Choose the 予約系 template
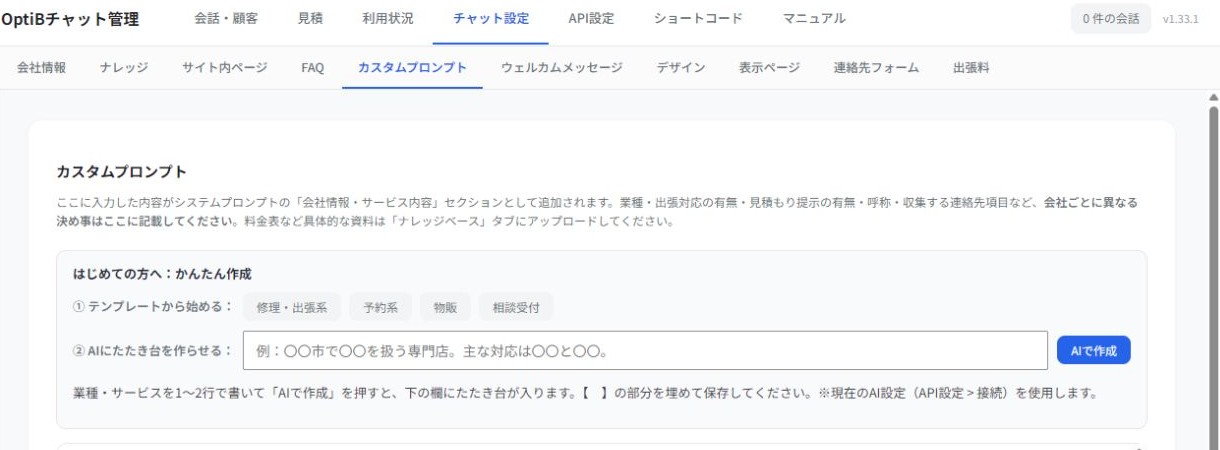The image size is (1220, 450). (381, 307)
